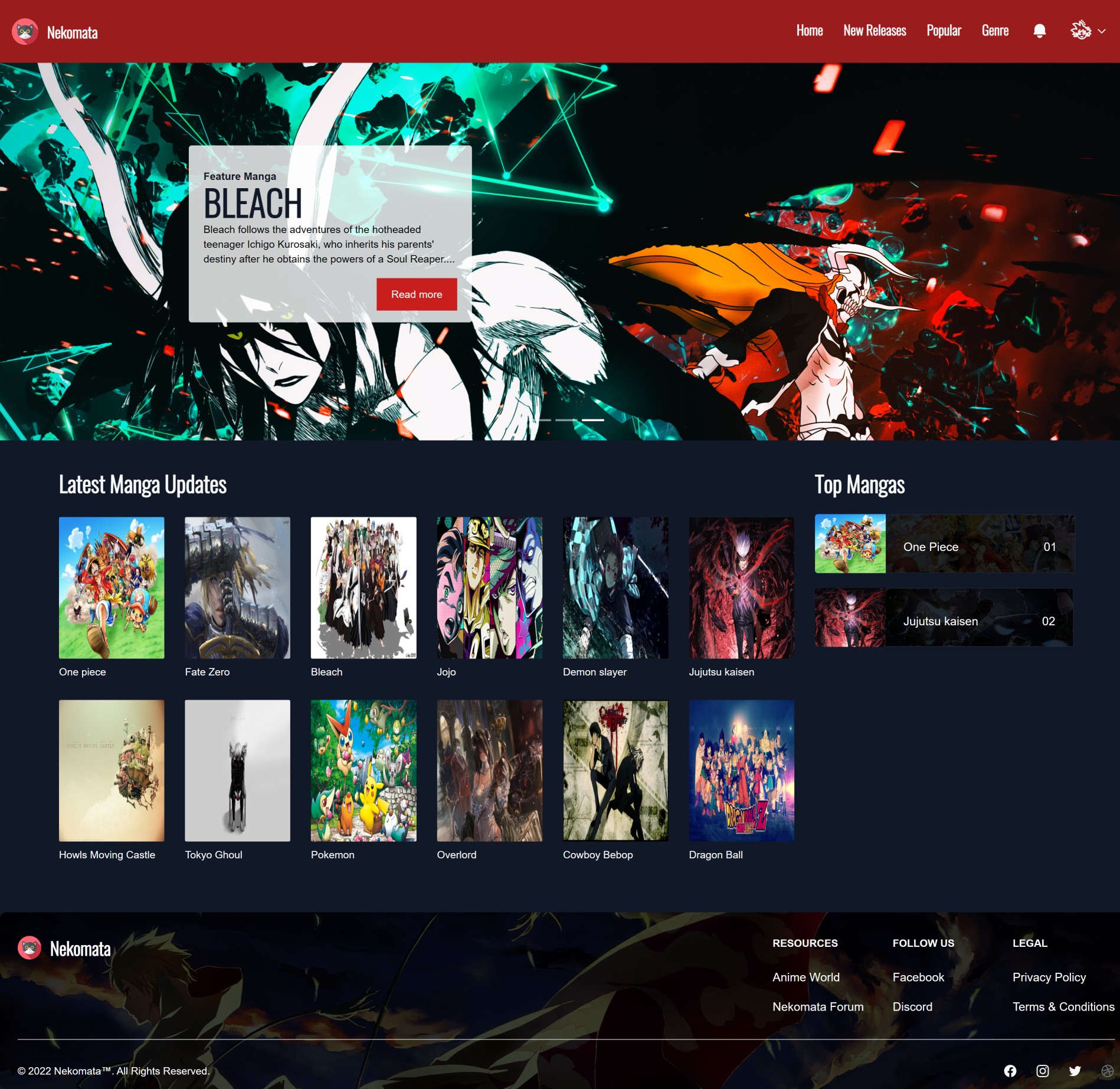Expand the profile account dropdown chevron
Screen dimensions: 1120x1089
click(1101, 30)
